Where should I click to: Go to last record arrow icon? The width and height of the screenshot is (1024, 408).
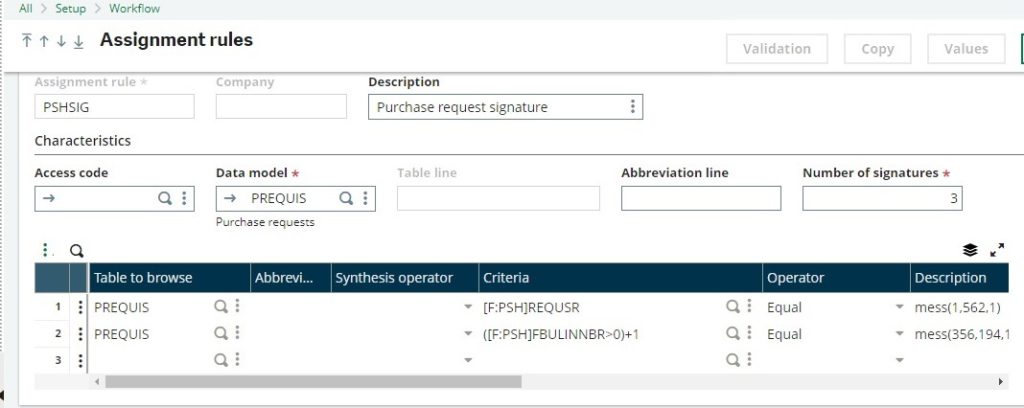[x=78, y=41]
